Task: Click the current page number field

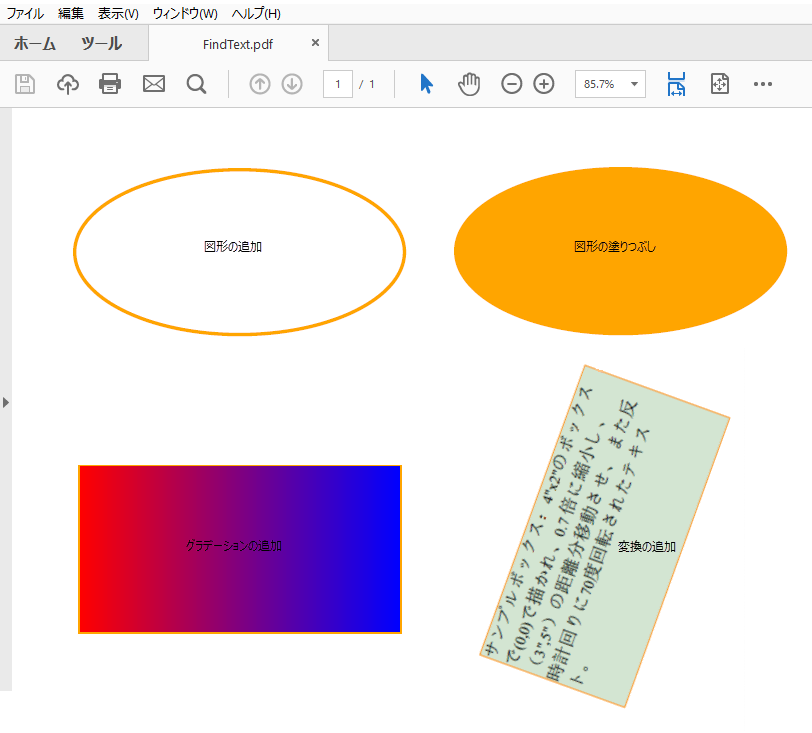Action: (338, 84)
